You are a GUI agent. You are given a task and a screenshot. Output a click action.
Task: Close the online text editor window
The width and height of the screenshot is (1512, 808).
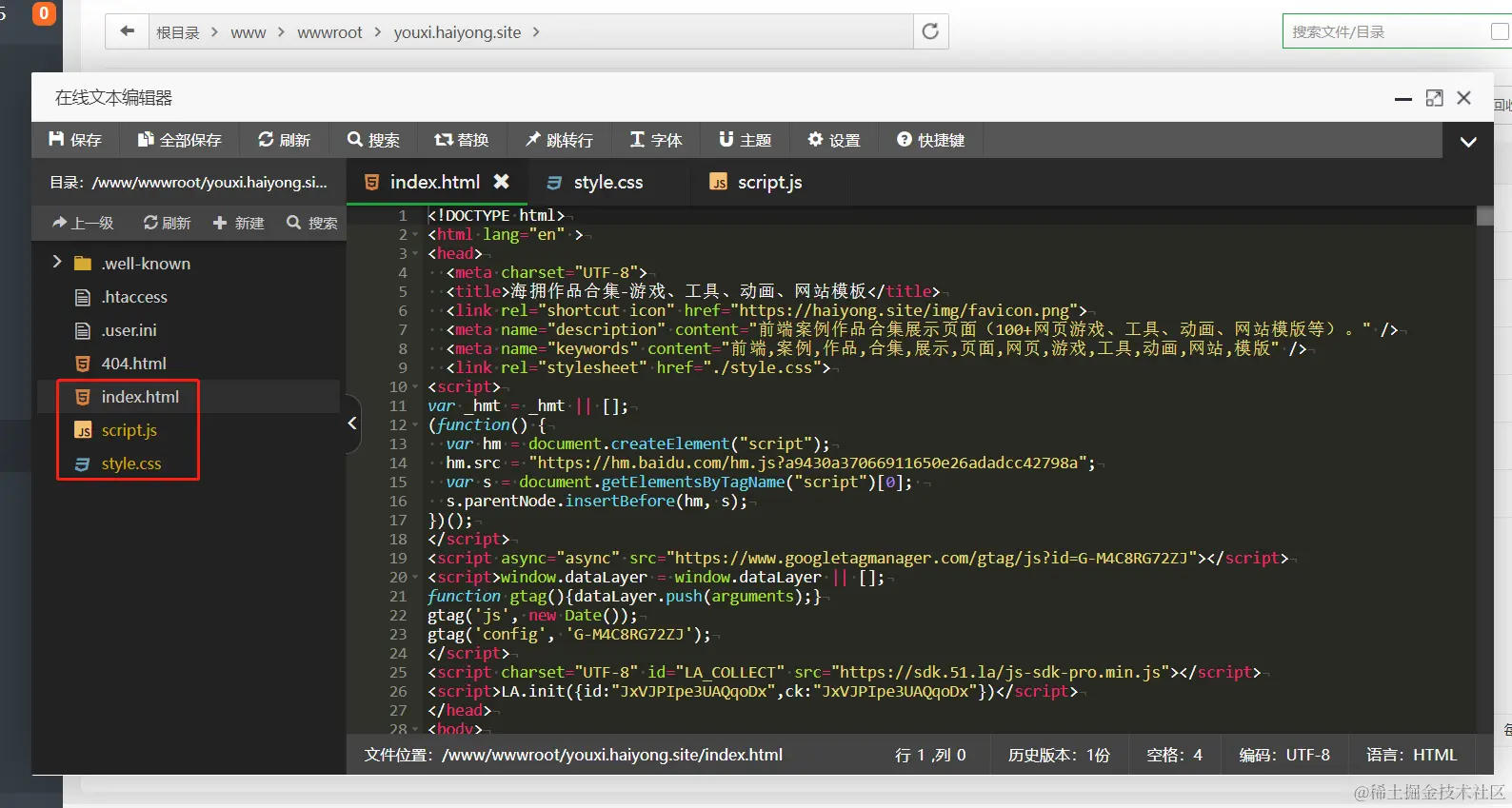(1464, 98)
